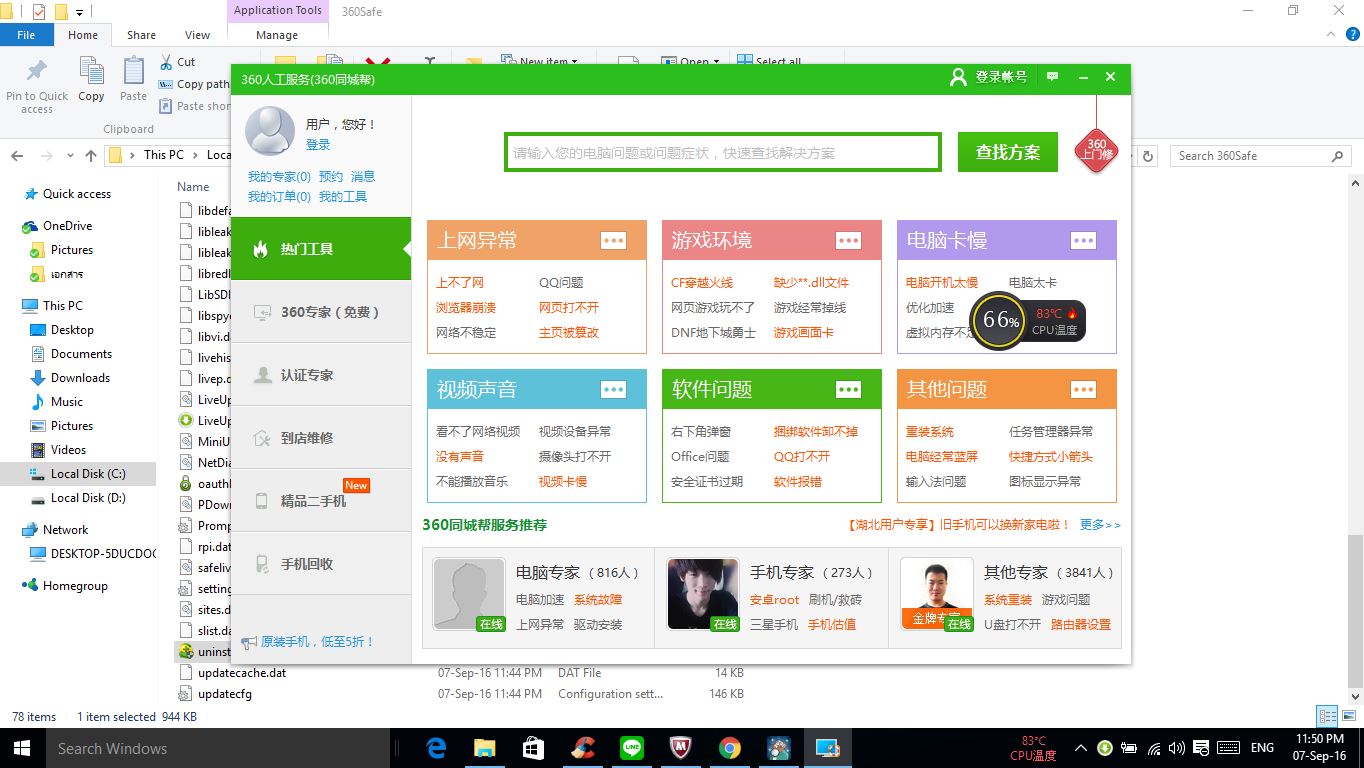
Task: Open the File tab in Explorer
Action: pyautogui.click(x=26, y=35)
